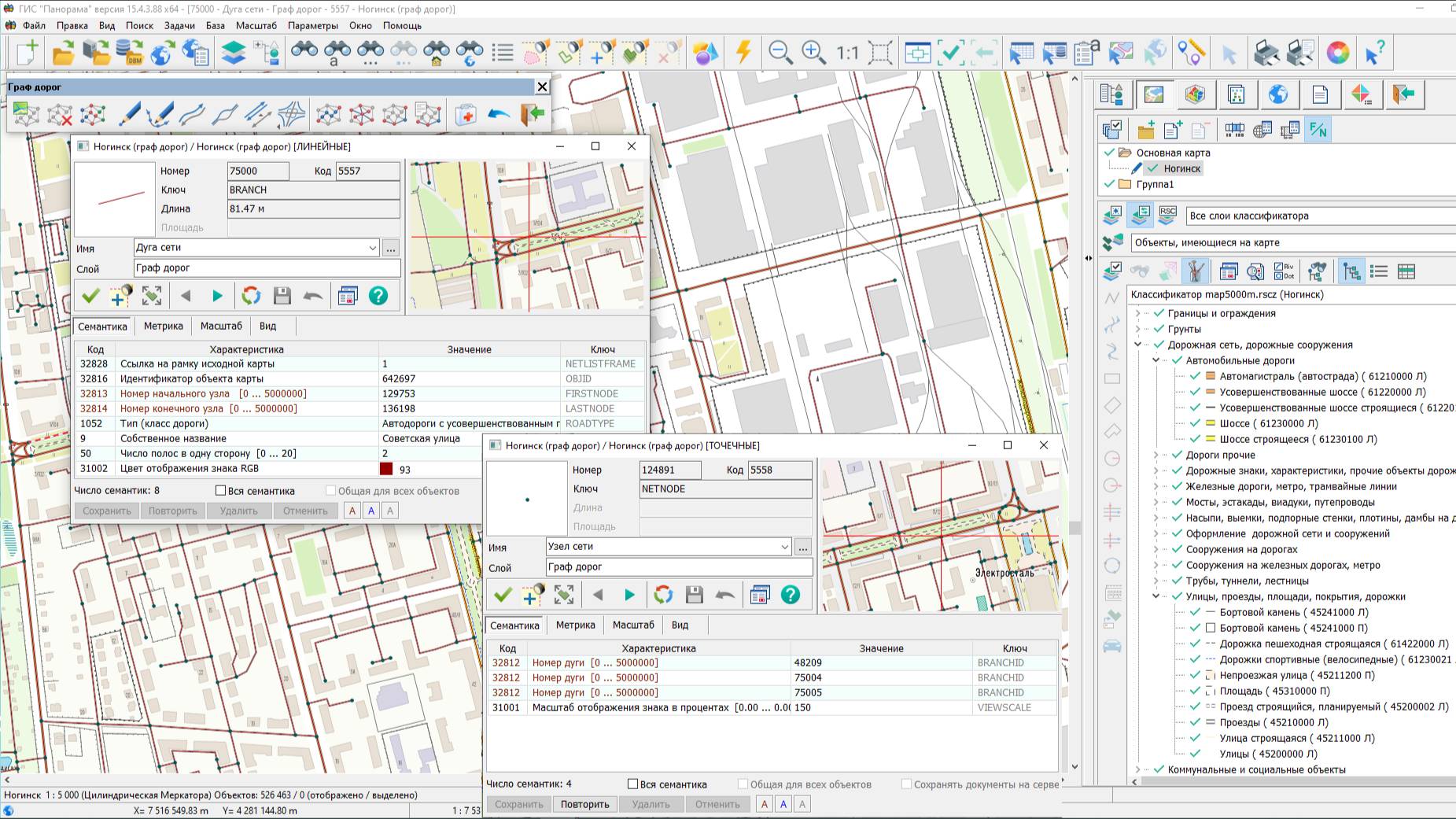
Task: Click the lightning bolt toolbar icon
Action: (743, 53)
